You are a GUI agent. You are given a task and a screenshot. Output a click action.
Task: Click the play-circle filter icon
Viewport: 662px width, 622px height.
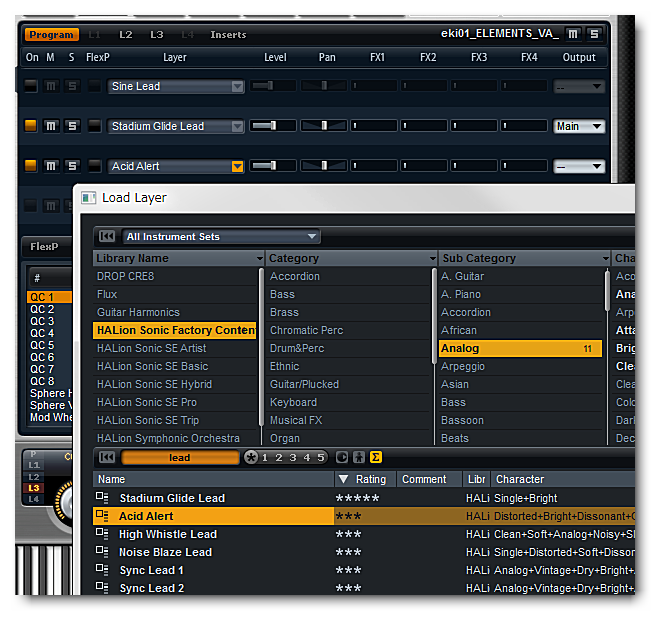coord(342,457)
